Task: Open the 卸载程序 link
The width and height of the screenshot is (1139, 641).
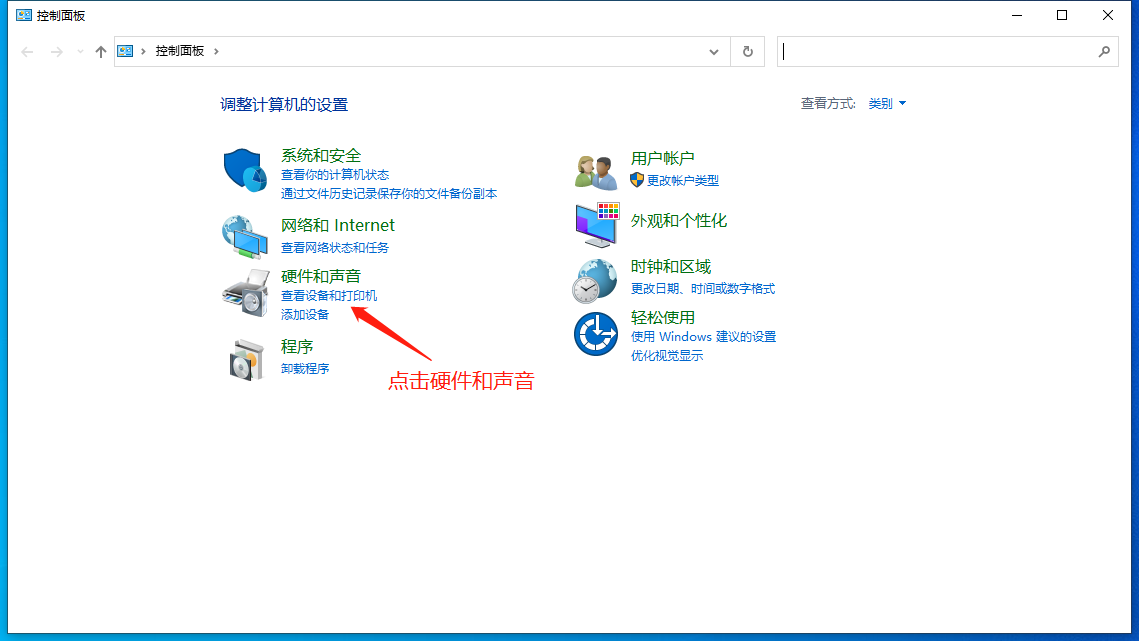Action: click(305, 368)
